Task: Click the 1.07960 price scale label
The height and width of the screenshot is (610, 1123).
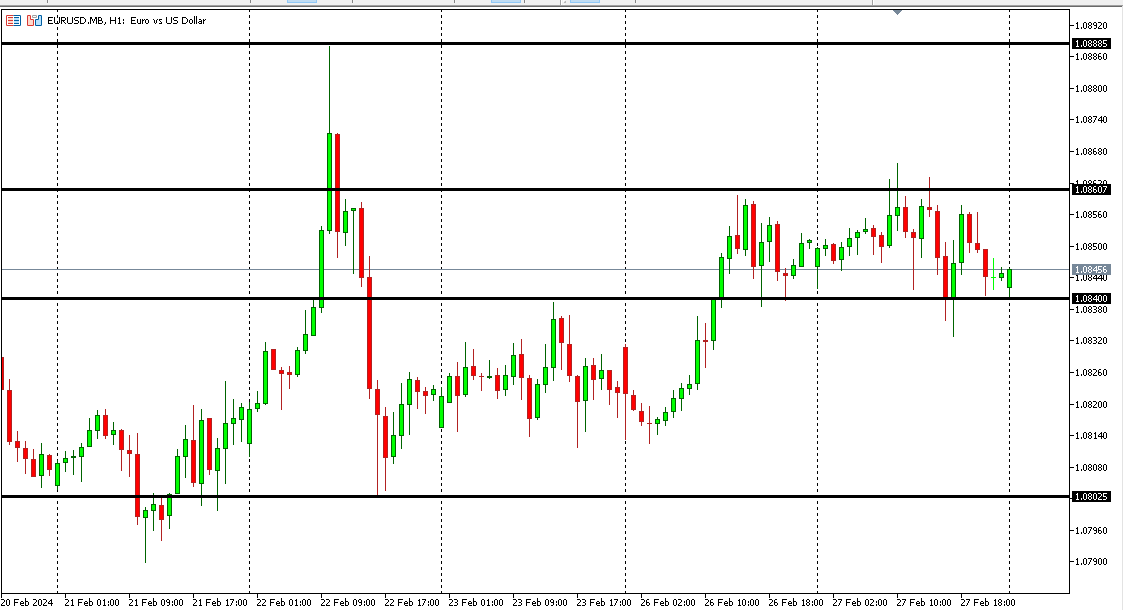Action: [1091, 531]
